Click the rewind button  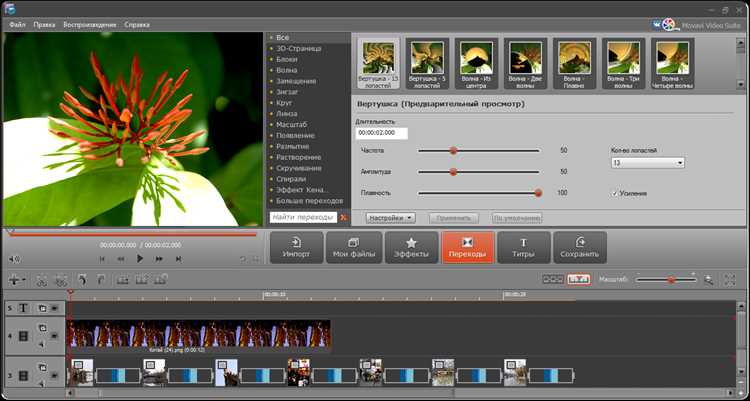point(121,259)
